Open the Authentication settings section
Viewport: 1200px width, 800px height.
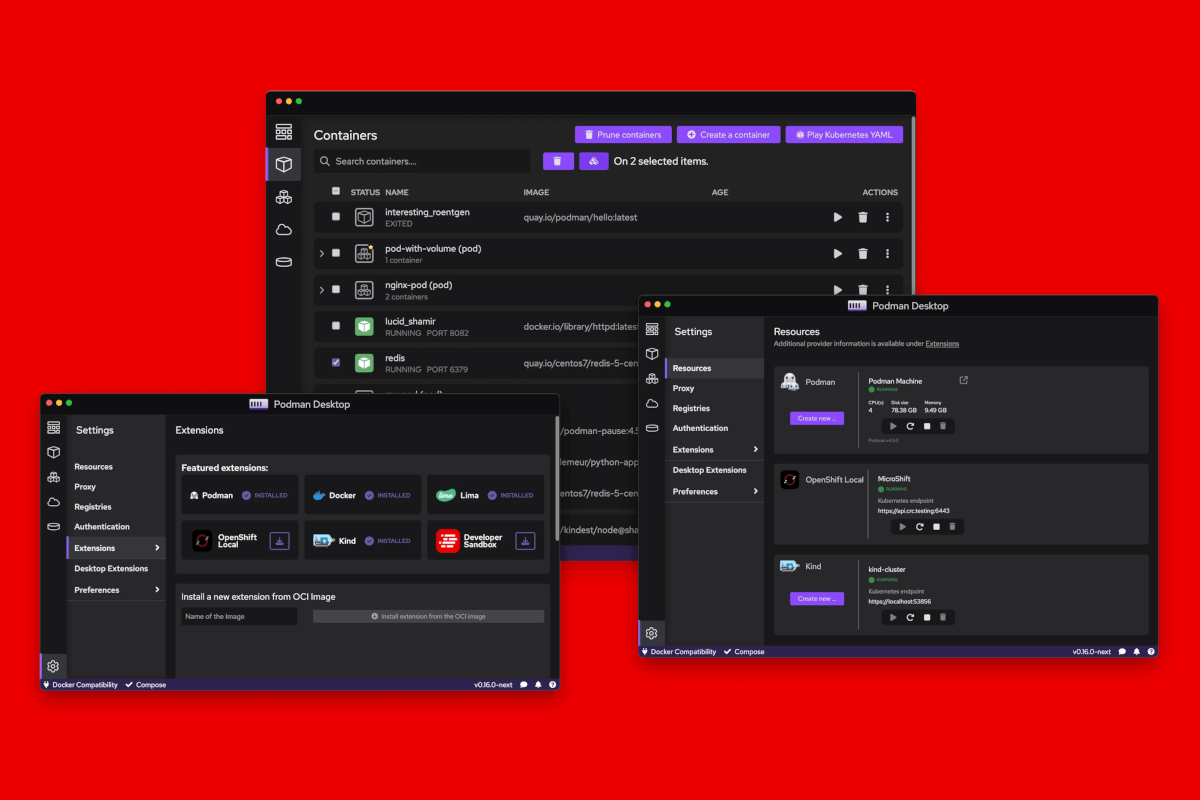[701, 428]
